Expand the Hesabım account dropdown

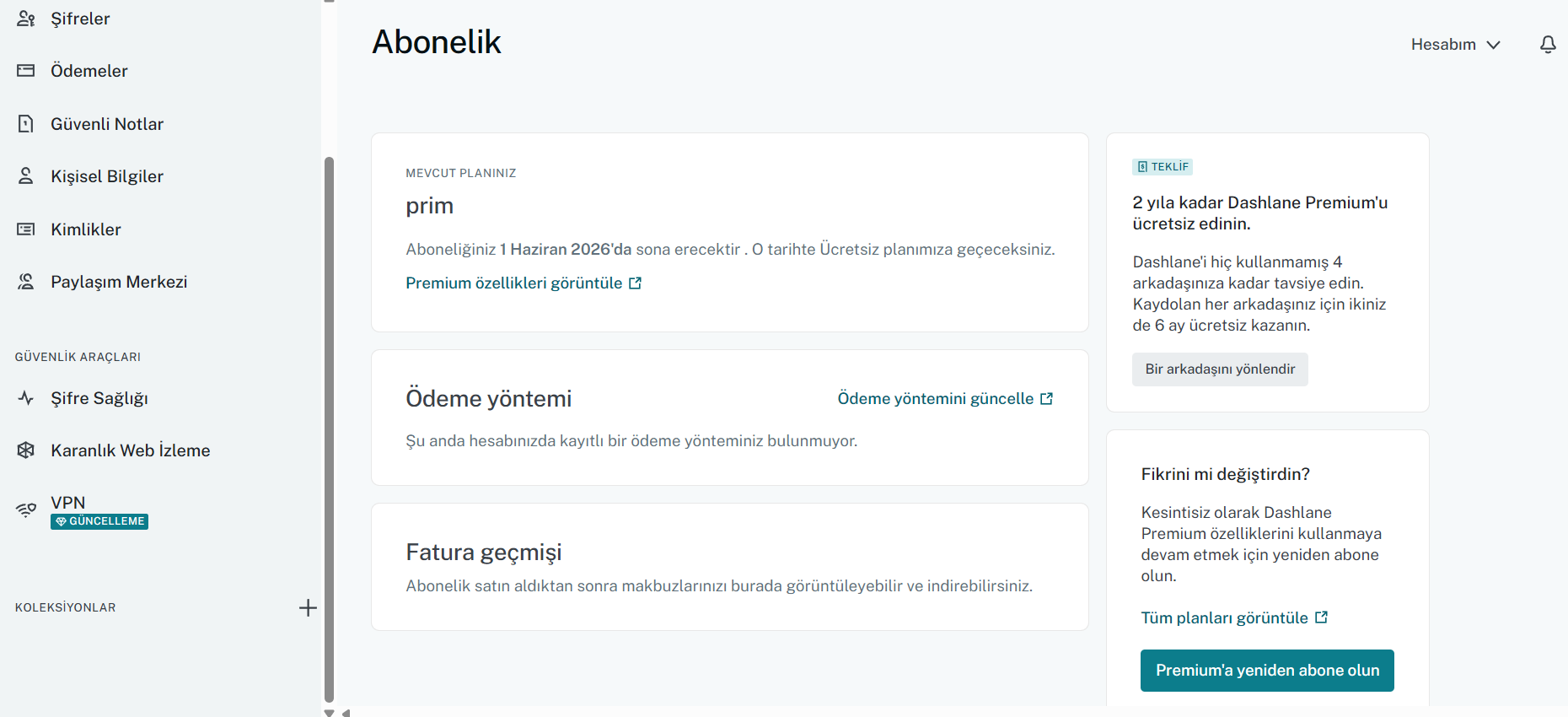click(1456, 45)
